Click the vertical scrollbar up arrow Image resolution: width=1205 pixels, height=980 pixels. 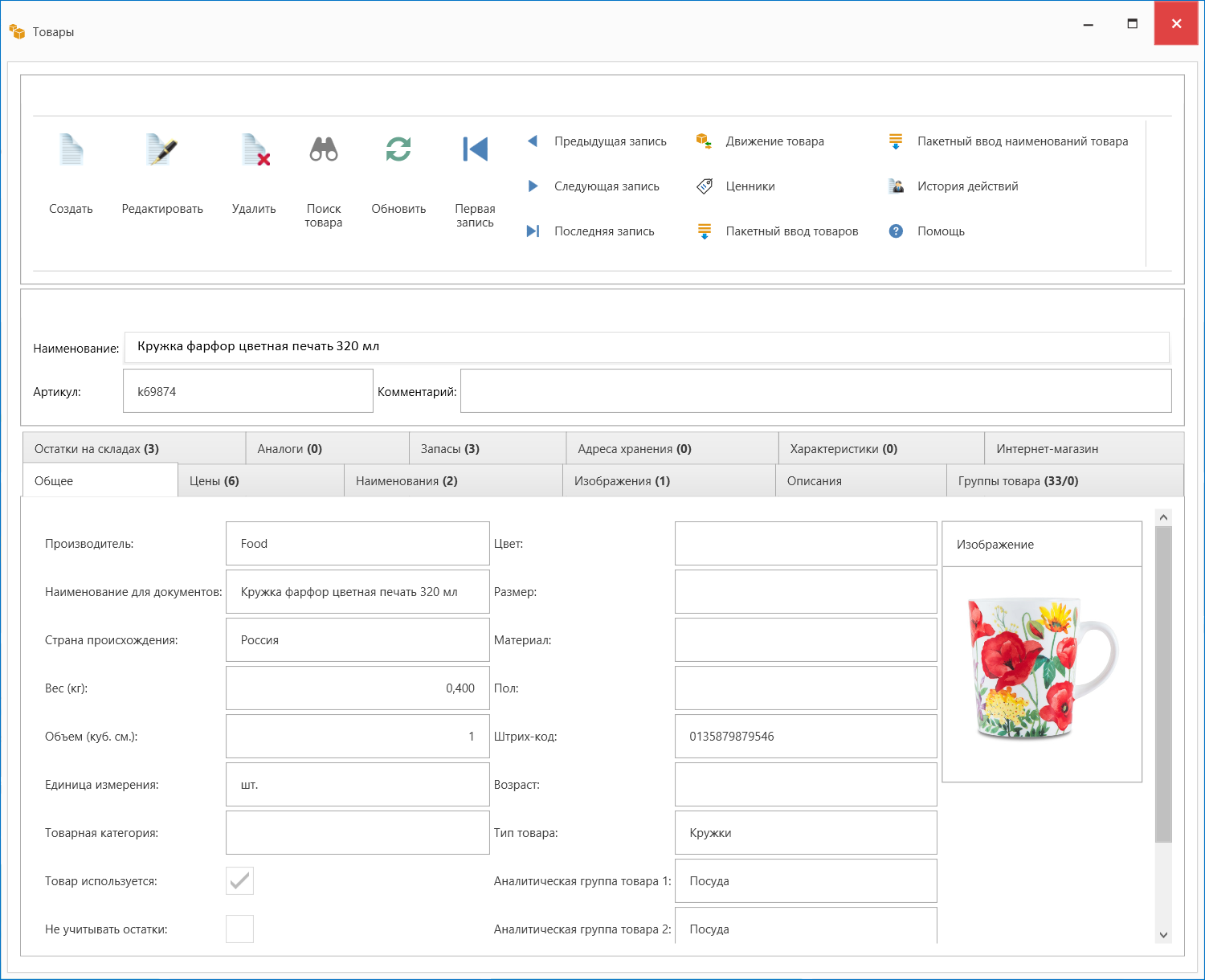(1163, 517)
